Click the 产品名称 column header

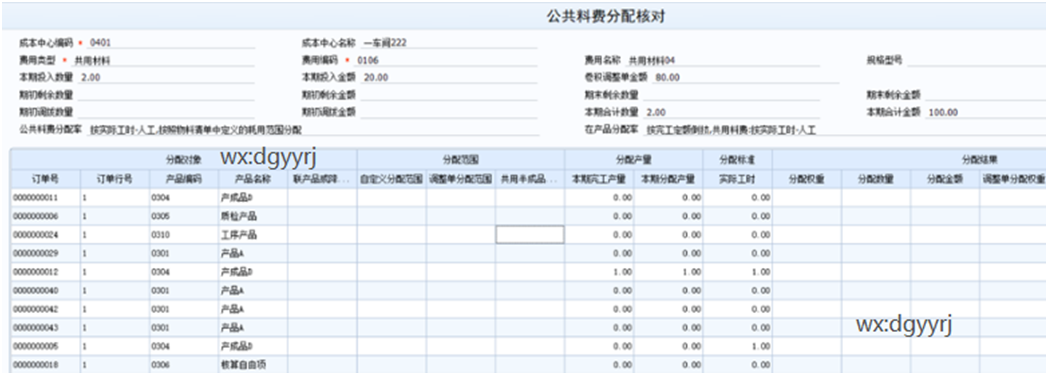coord(253,179)
